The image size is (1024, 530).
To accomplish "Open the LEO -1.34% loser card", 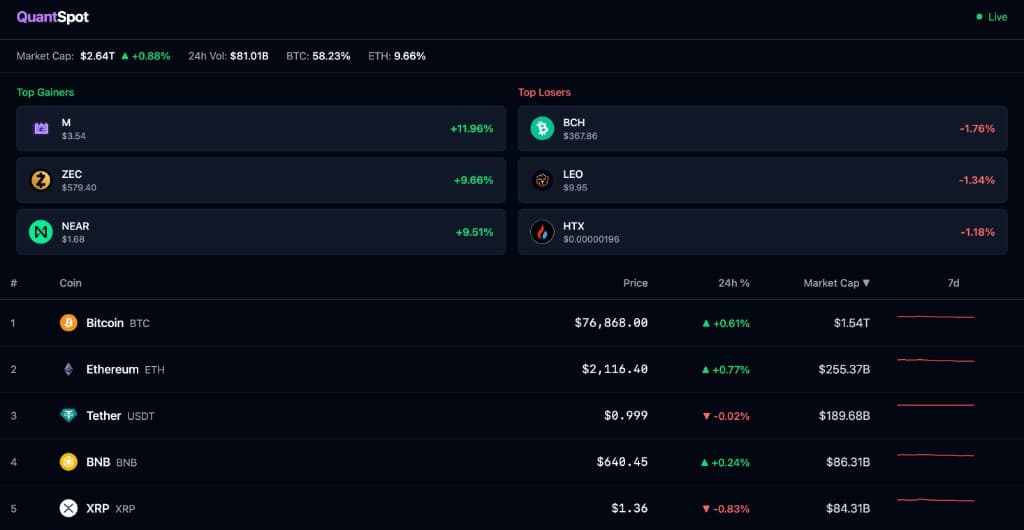I will tap(763, 180).
